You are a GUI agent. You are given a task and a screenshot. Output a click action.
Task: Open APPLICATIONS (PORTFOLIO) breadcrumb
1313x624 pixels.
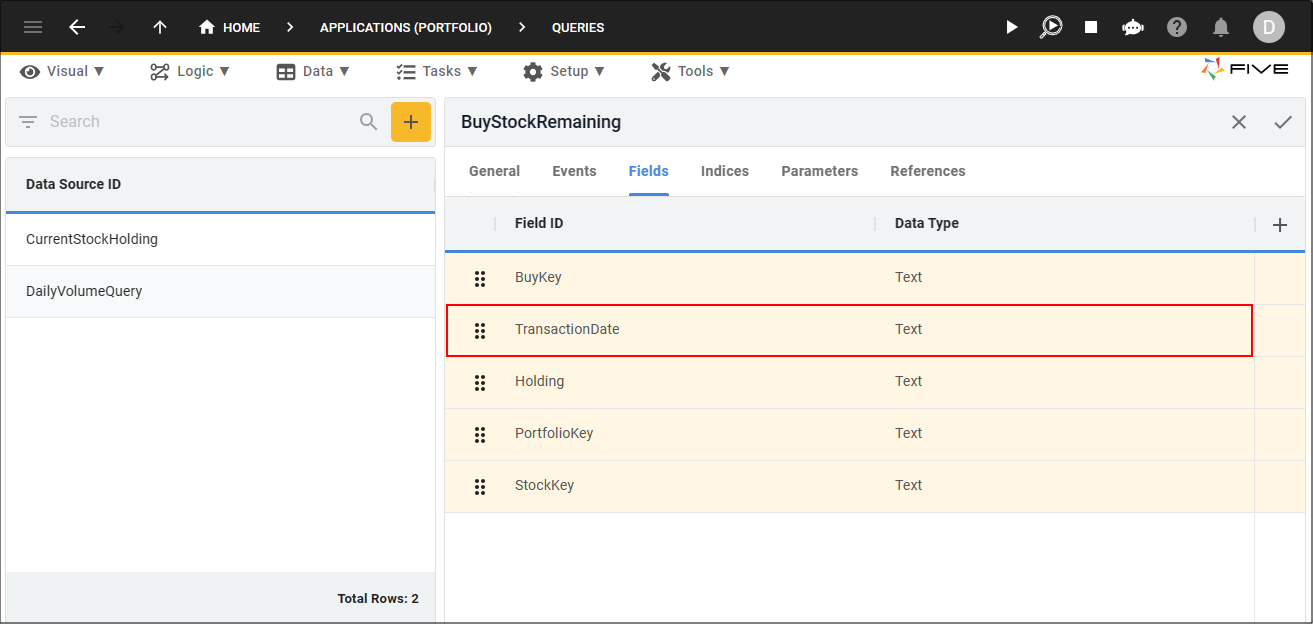click(406, 27)
